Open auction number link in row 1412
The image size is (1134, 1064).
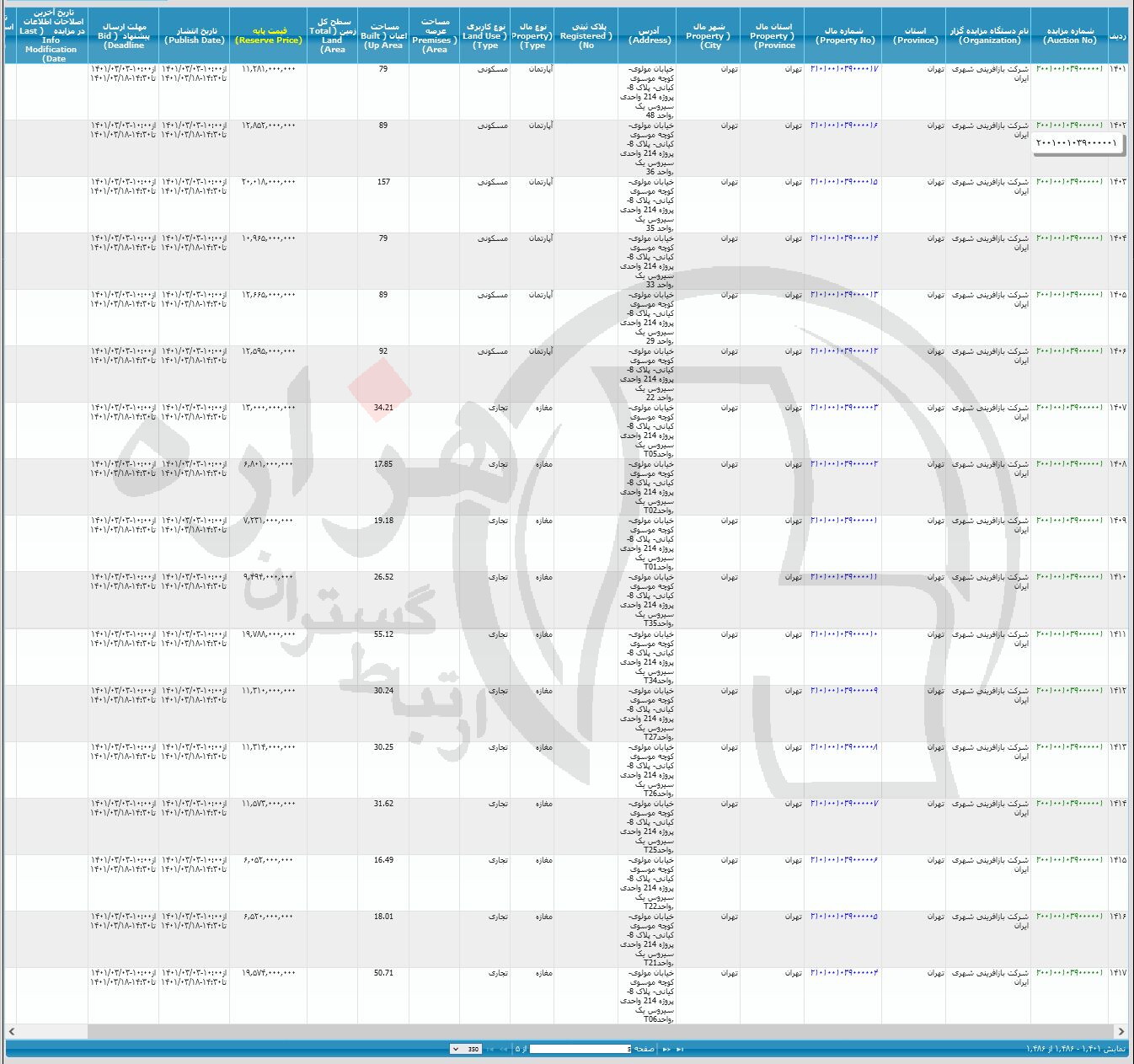pyautogui.click(x=1069, y=691)
